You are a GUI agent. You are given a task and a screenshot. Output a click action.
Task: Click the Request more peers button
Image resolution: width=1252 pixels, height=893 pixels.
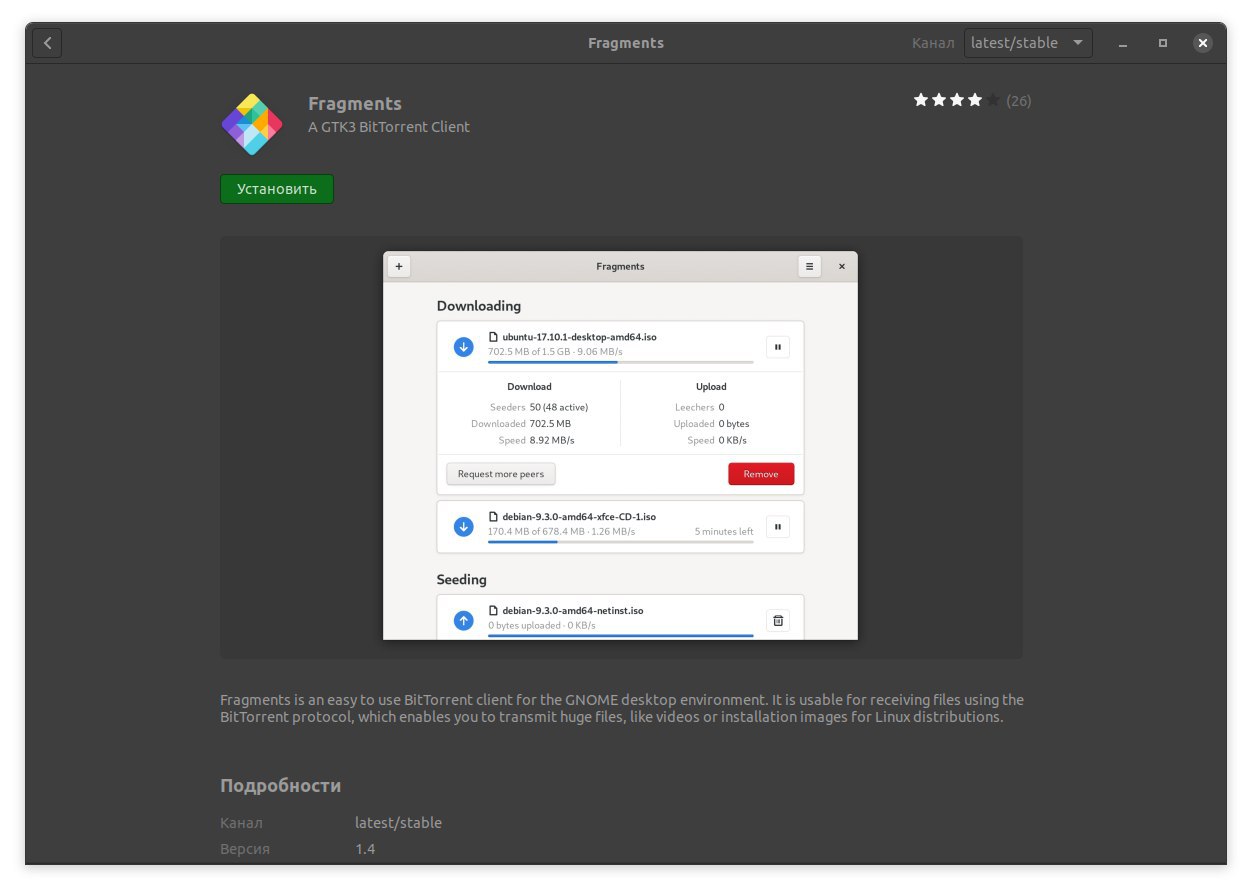[501, 474]
